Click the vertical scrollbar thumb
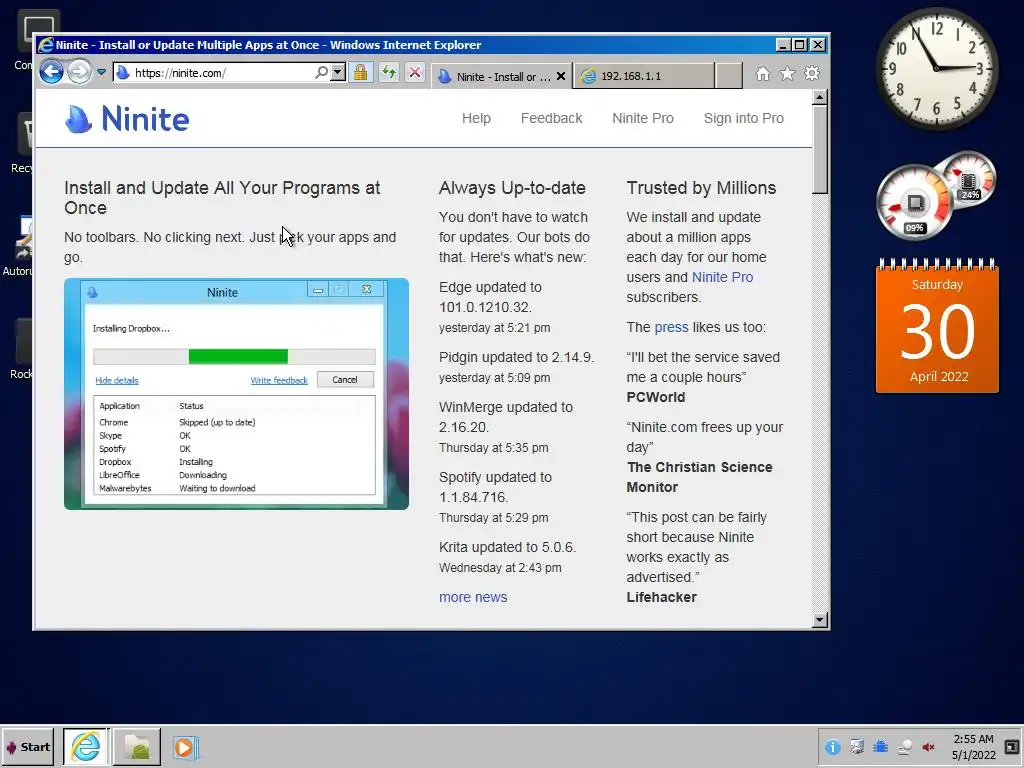The image size is (1024, 768). (820, 150)
